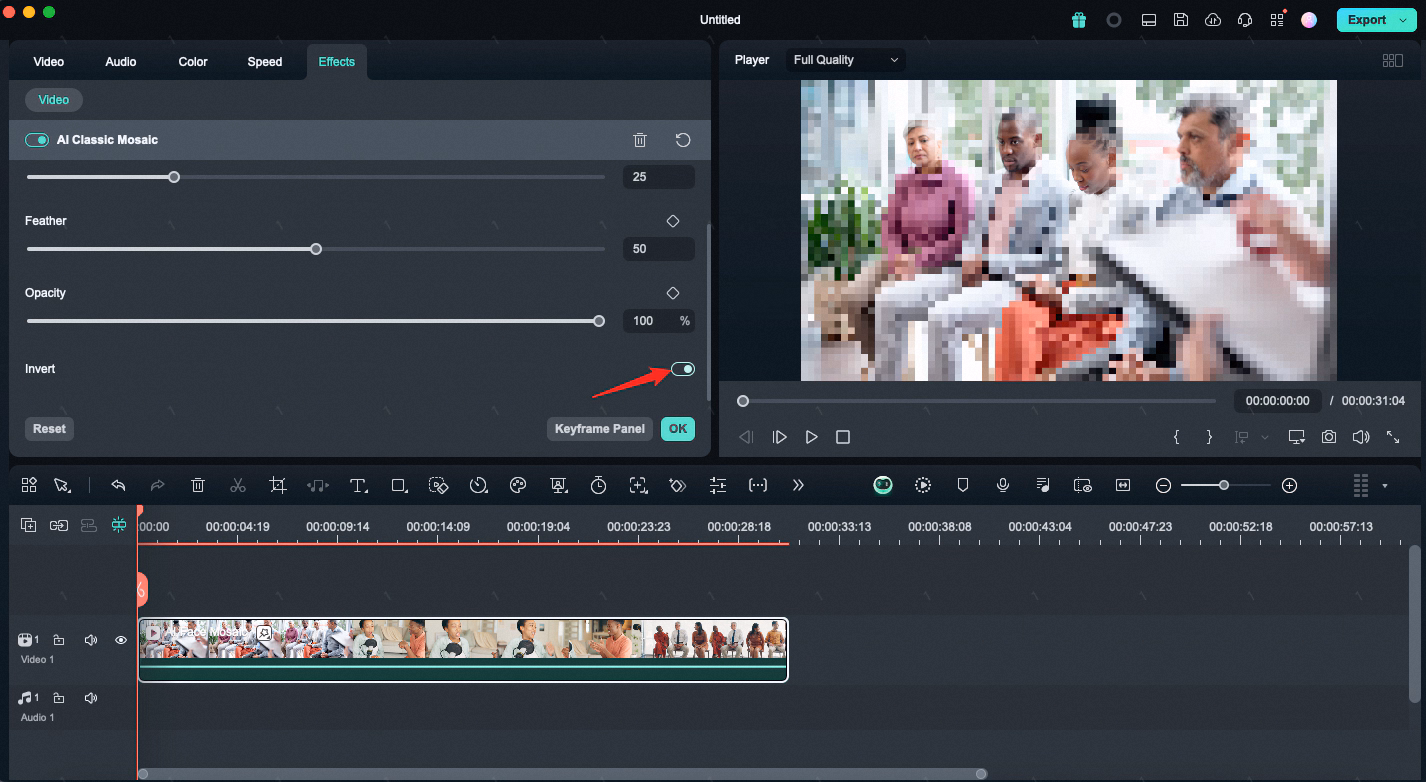
Task: Expand the audio meter dropdown arrow
Action: 1385,486
